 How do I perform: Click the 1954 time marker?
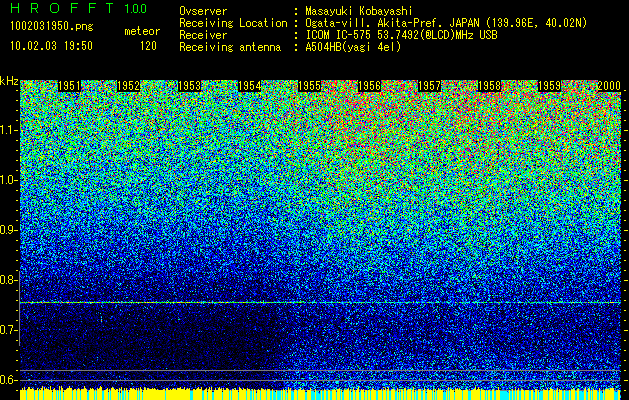pos(250,86)
